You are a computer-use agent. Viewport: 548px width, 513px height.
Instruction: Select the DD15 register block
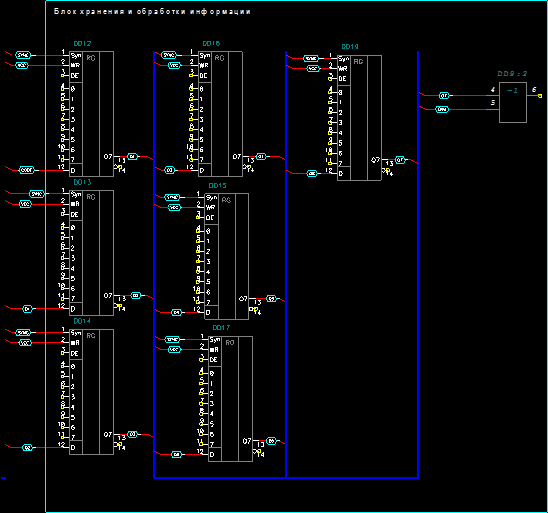[226, 256]
